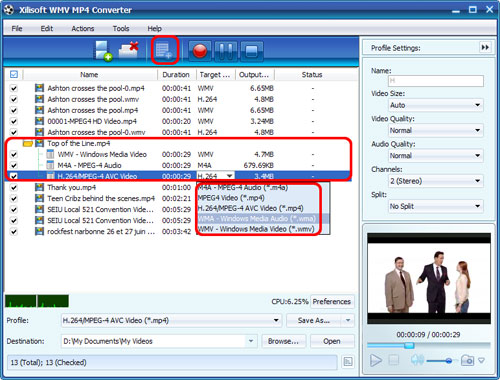Click the stop button under preview
The image size is (500, 380).
click(x=394, y=360)
